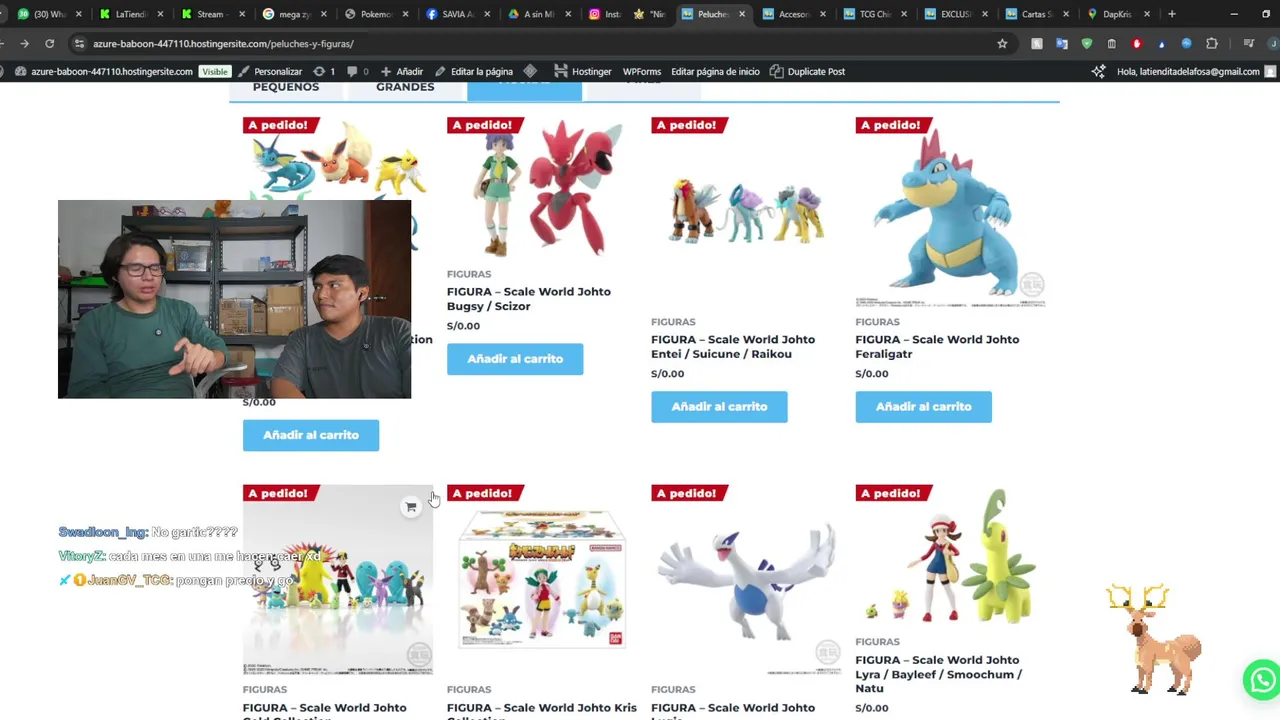
Task: Open Lyra / Bayleef / Smoochum / Natu link
Action: 938,674
